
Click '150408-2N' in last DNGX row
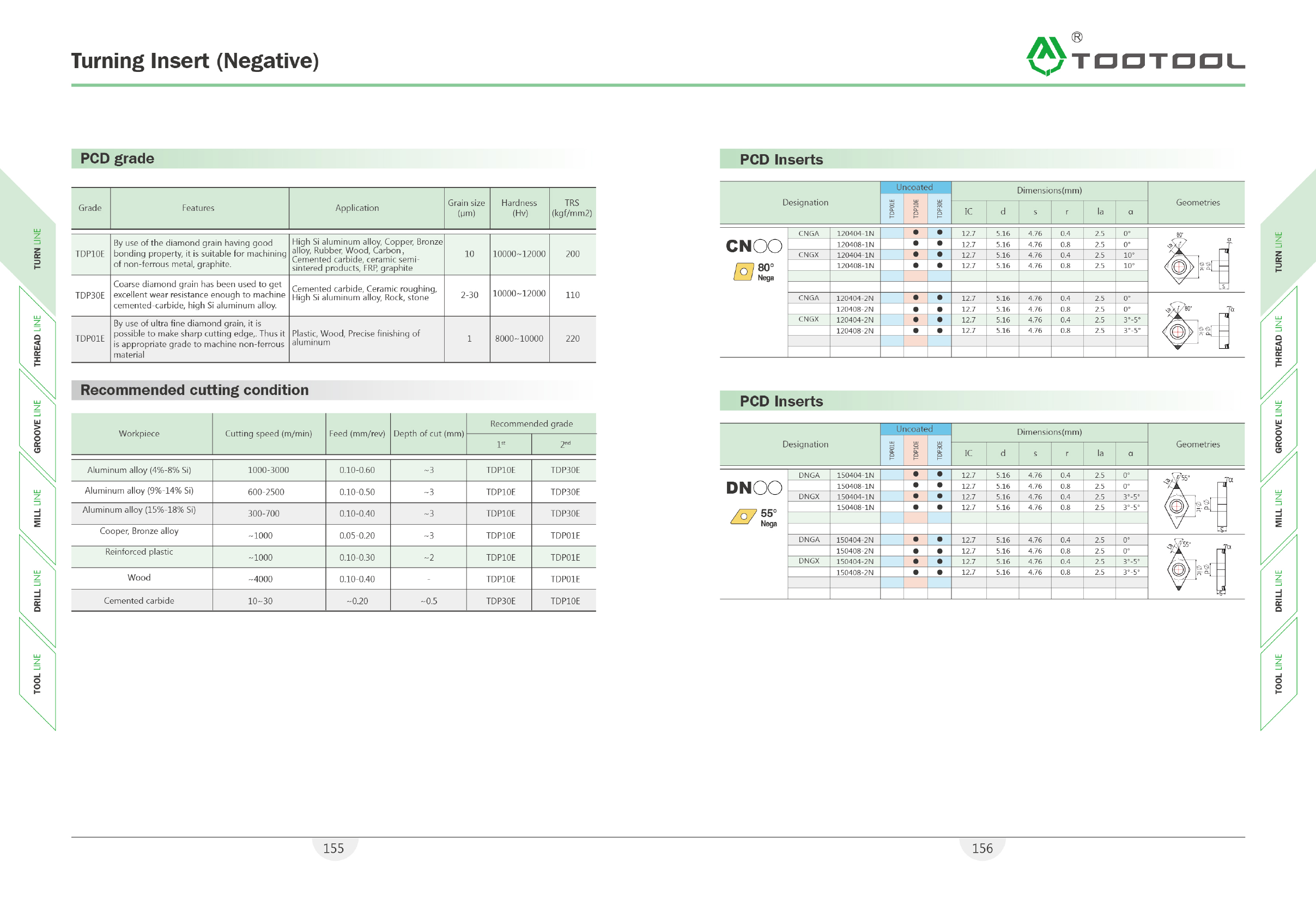(x=855, y=572)
